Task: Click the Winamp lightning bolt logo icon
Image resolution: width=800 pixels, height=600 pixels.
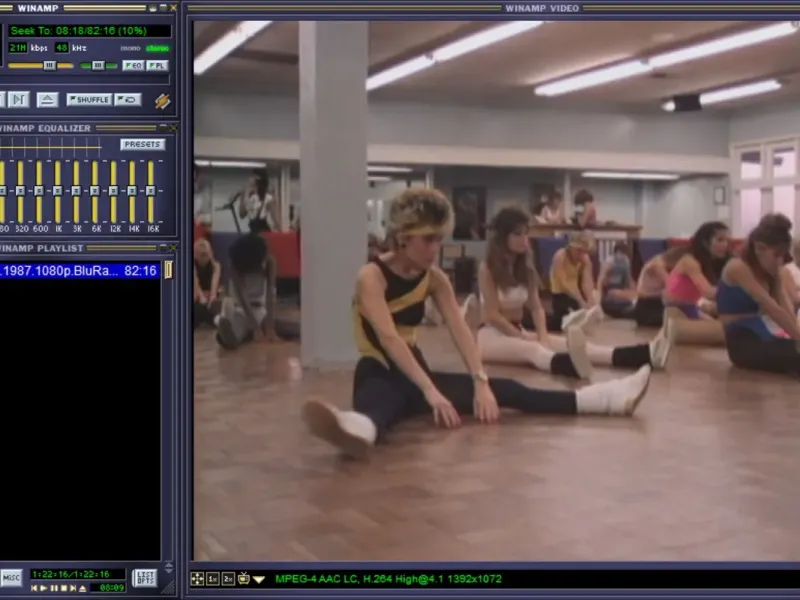Action: point(163,101)
